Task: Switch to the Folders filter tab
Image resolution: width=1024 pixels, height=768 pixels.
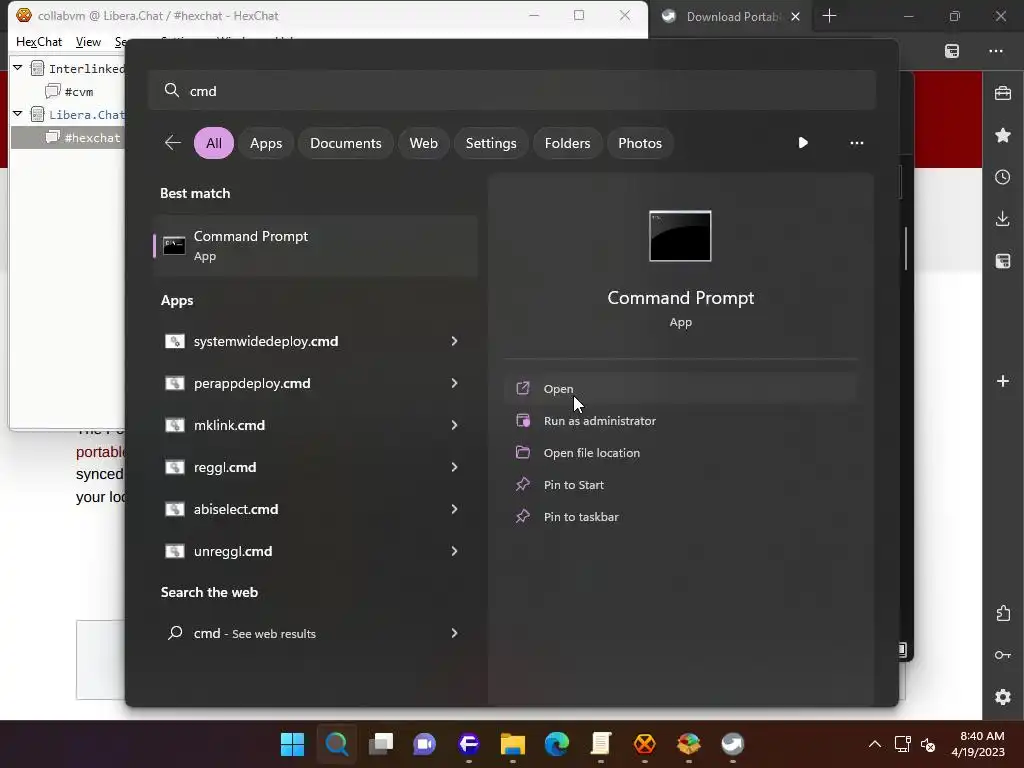Action: tap(568, 143)
